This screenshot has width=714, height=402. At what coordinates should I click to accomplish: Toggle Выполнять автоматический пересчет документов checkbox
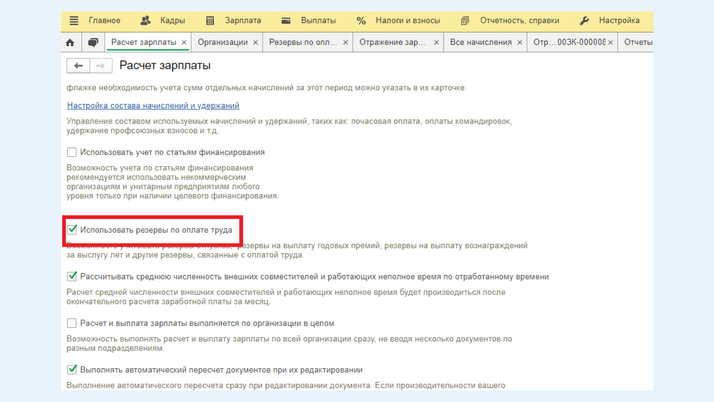(x=72, y=370)
